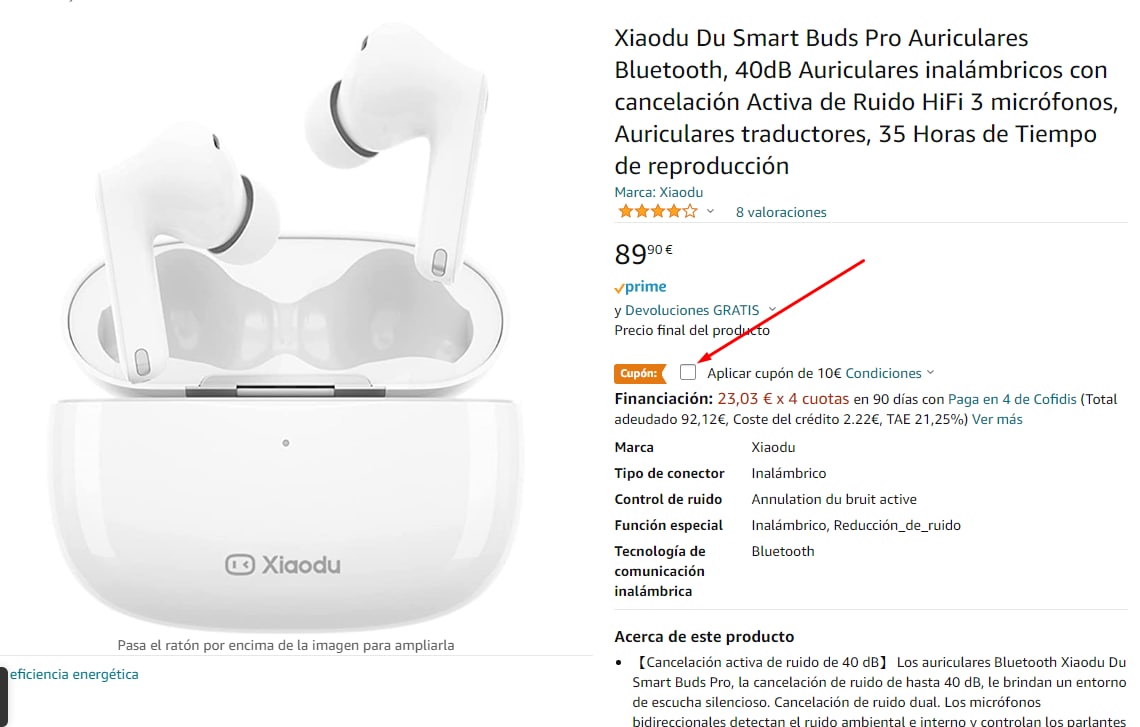Click the Xiaodu logo on the case

point(283,565)
